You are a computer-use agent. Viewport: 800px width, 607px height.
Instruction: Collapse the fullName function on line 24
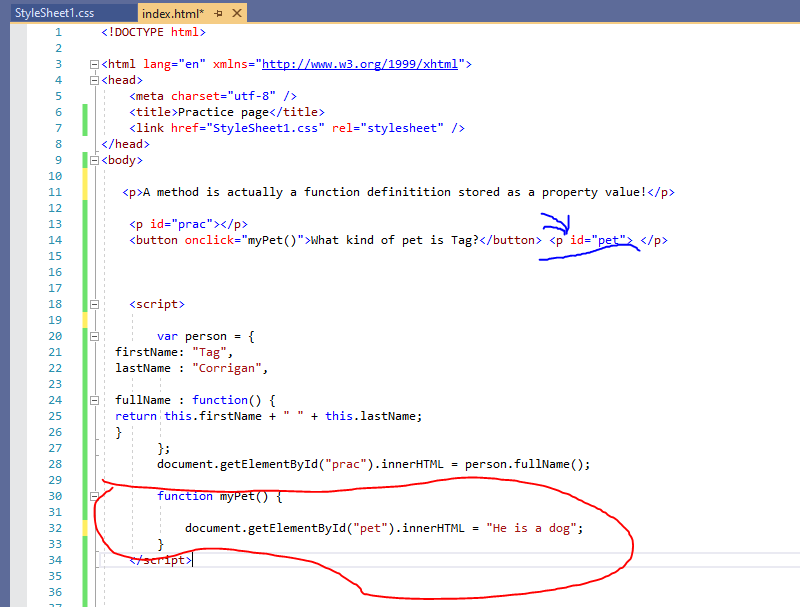(94, 400)
